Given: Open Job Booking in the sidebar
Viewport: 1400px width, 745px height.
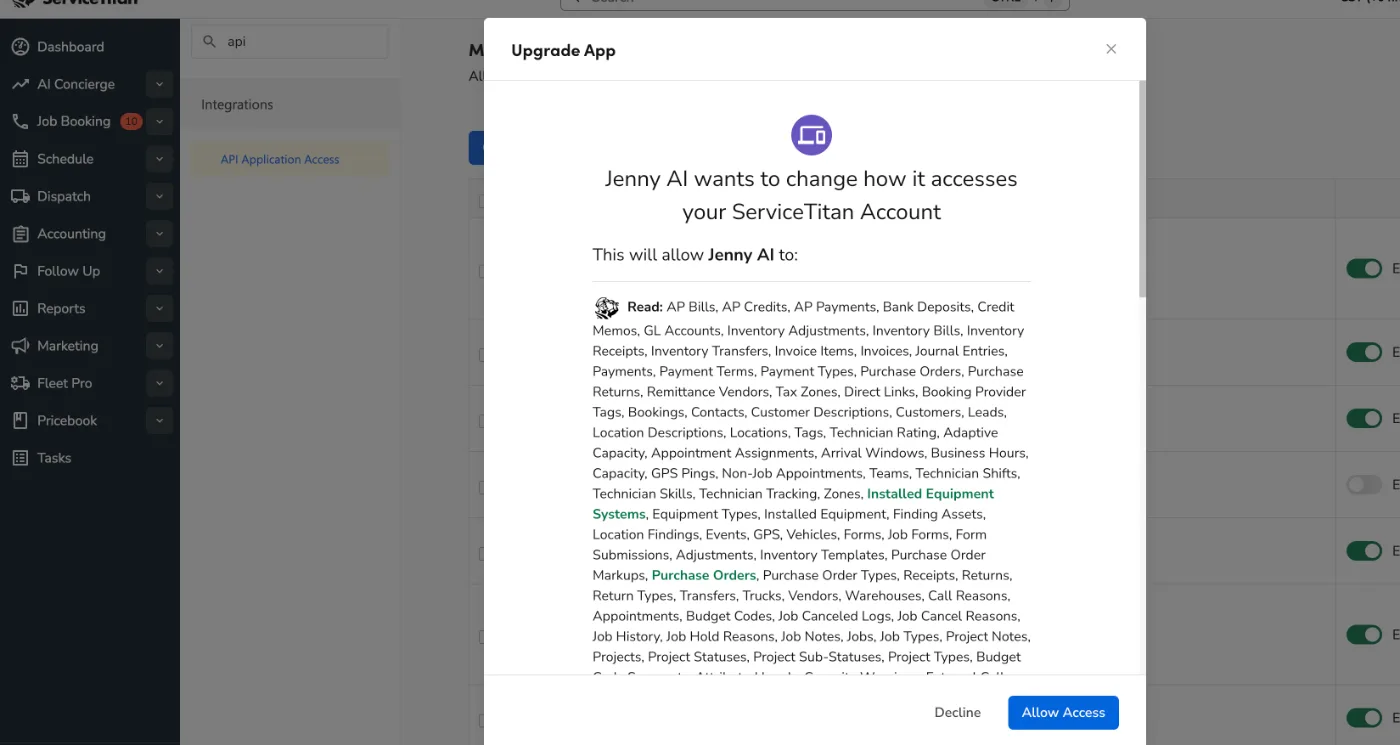Looking at the screenshot, I should click(x=74, y=122).
